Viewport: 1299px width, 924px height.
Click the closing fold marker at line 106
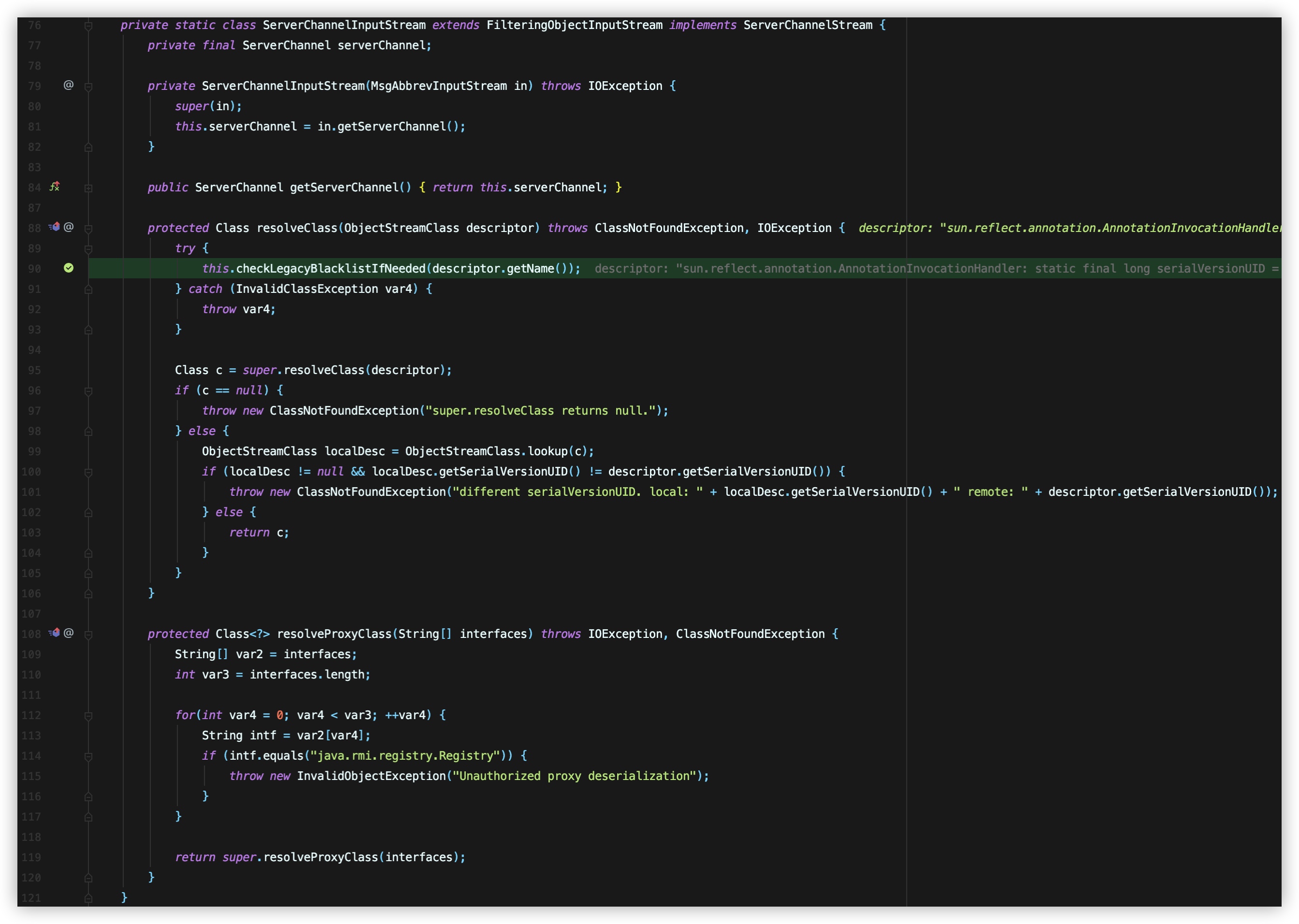(88, 593)
